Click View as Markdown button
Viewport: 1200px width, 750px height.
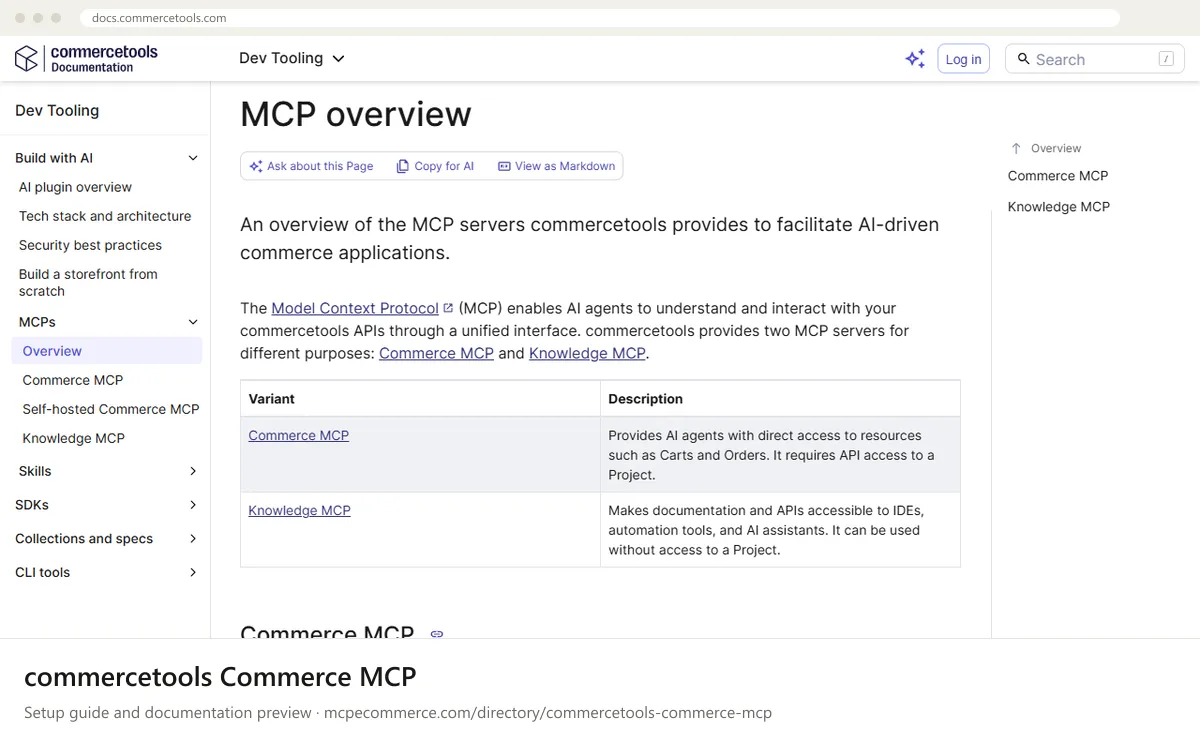click(x=557, y=166)
